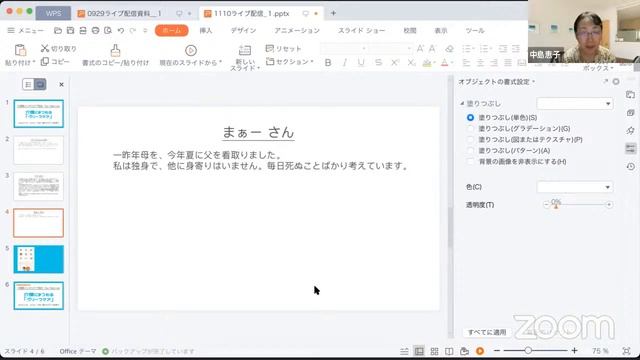Add a new document tab with plus

tap(333, 13)
